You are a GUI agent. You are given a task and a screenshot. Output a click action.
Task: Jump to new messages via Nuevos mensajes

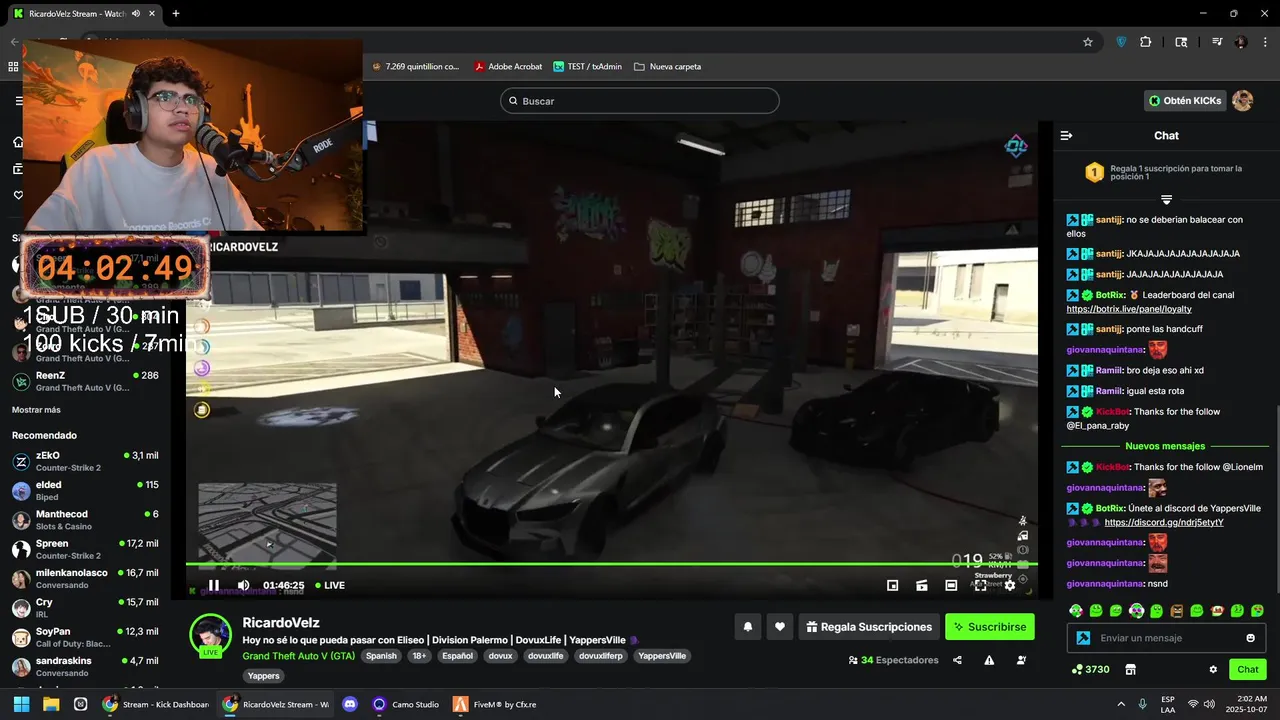(x=1165, y=446)
